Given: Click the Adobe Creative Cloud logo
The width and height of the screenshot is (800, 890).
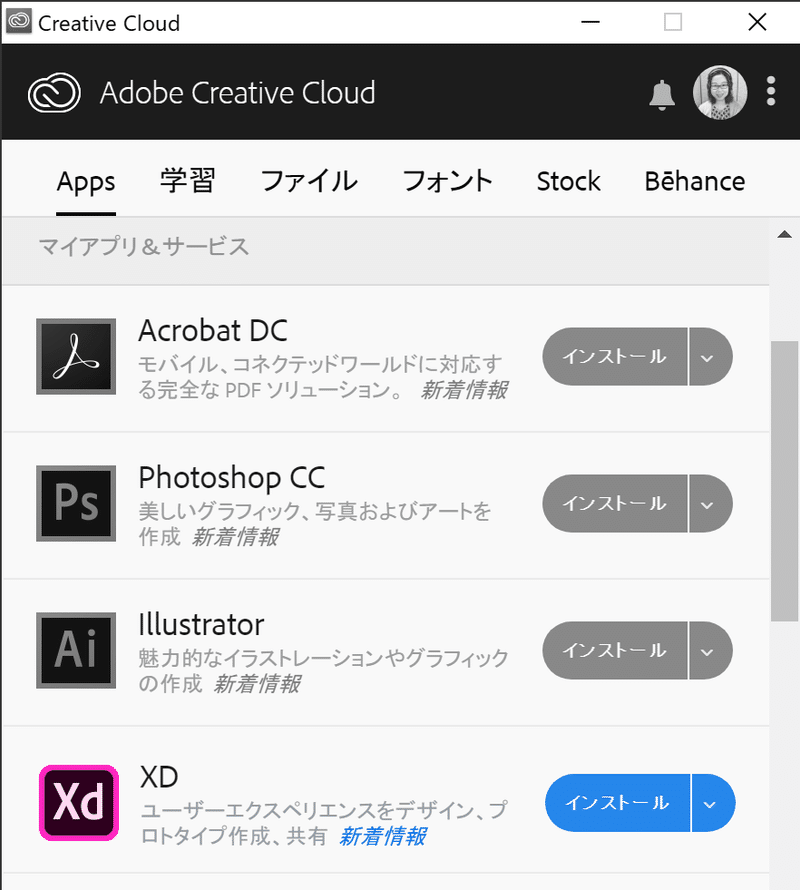Looking at the screenshot, I should click(55, 93).
